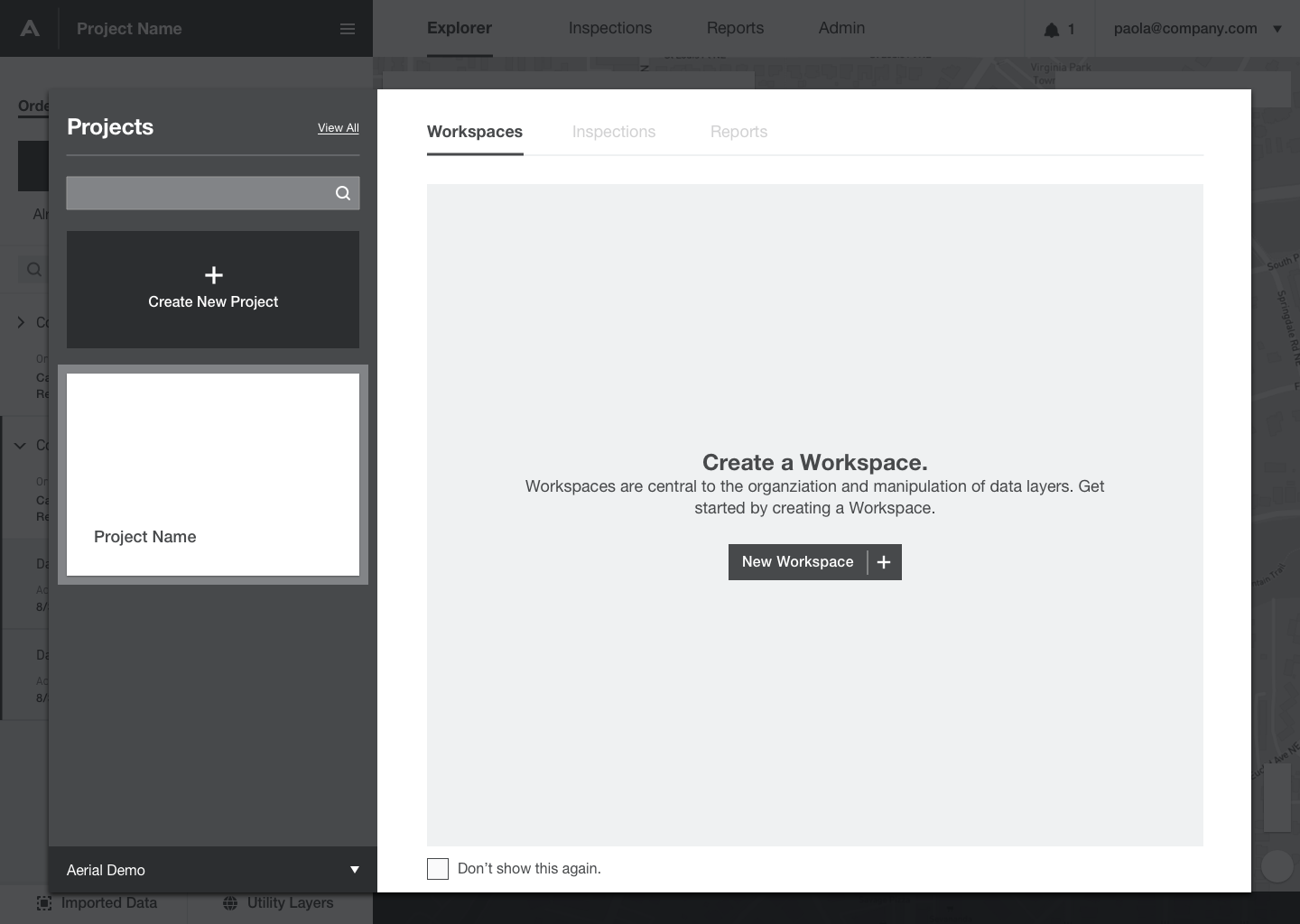The height and width of the screenshot is (924, 1300).
Task: Open Utility Layers via the globe icon
Action: pyautogui.click(x=231, y=903)
